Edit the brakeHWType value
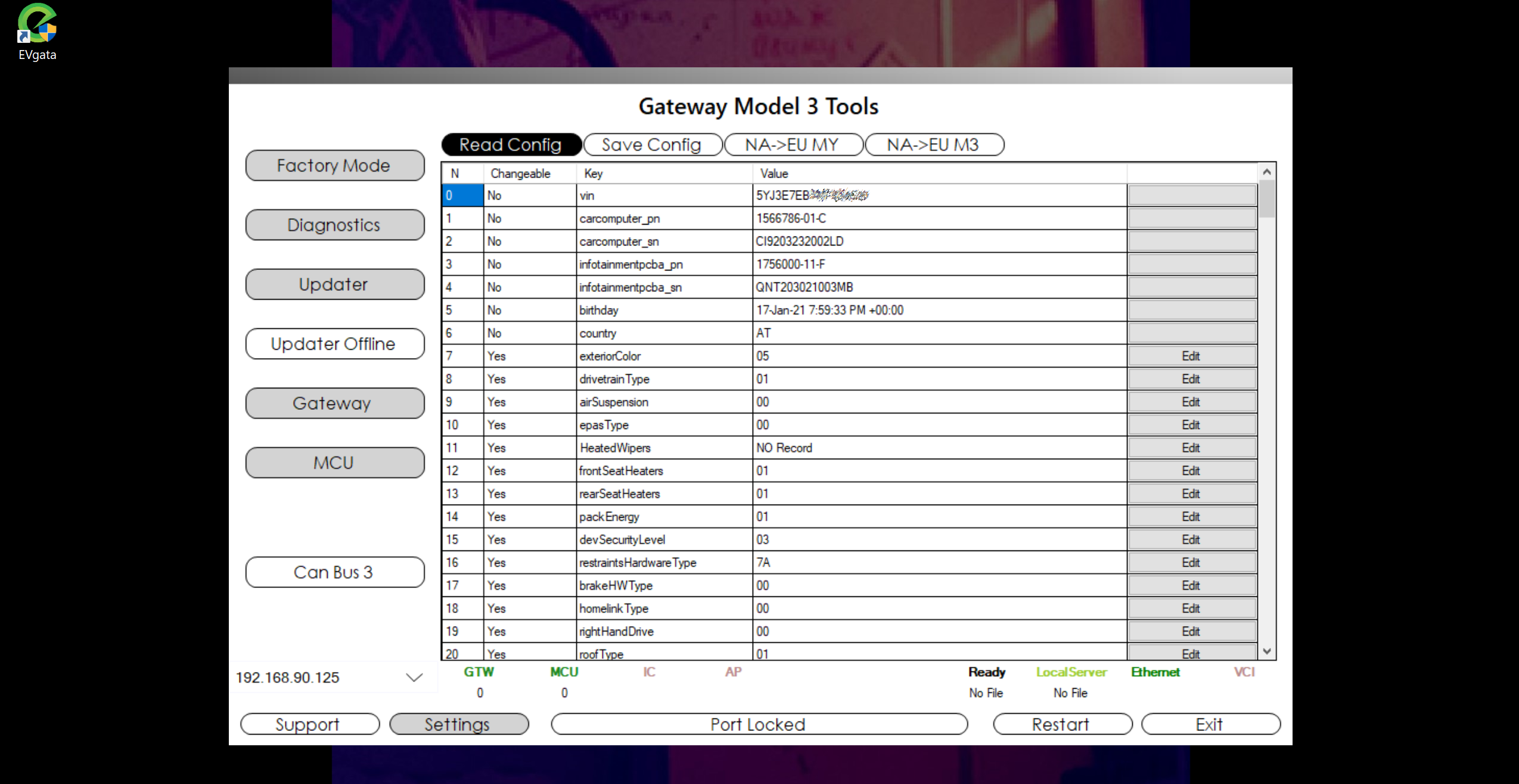The height and width of the screenshot is (784, 1519). 1191,586
